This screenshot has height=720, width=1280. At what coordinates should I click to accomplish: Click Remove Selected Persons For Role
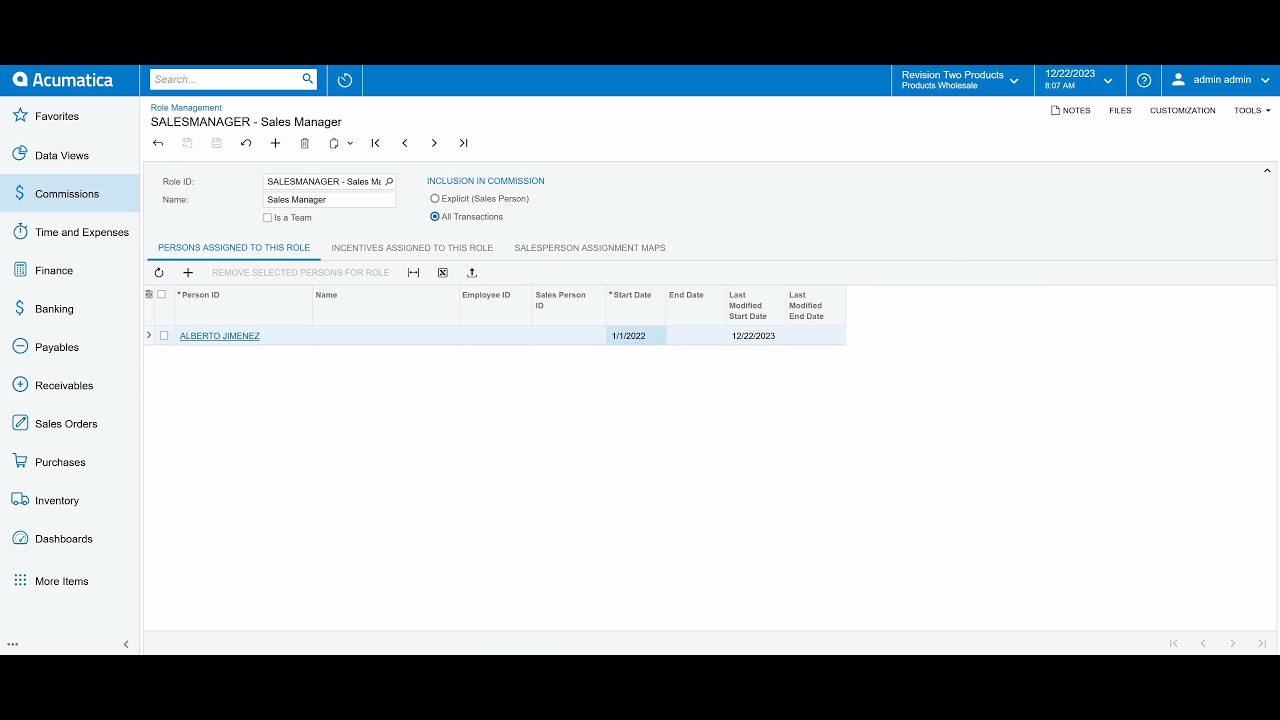pyautogui.click(x=300, y=272)
